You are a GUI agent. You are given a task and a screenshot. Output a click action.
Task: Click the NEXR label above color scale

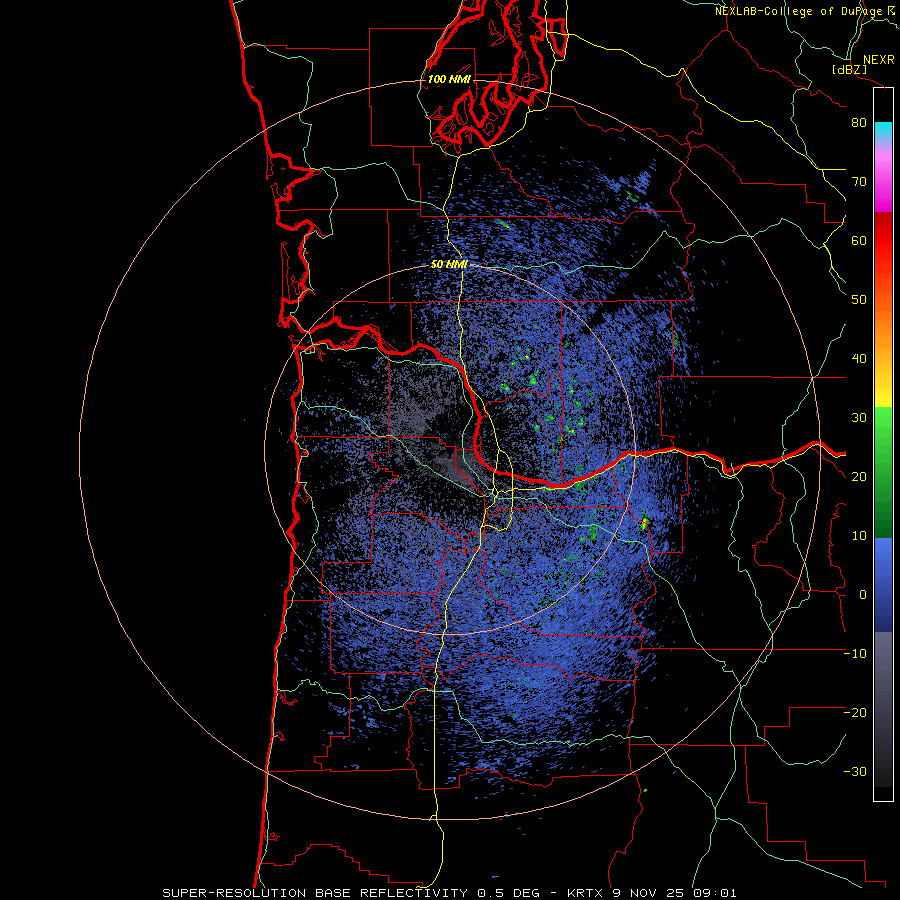pyautogui.click(x=878, y=60)
